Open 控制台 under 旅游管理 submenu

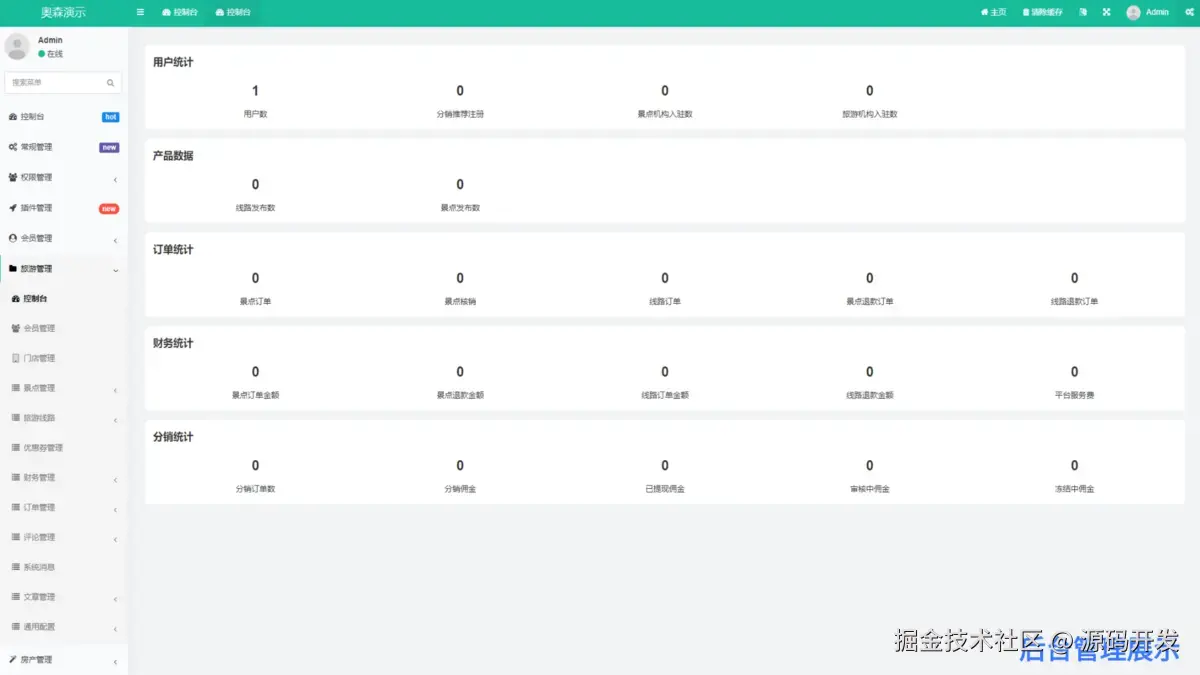[x=35, y=298]
